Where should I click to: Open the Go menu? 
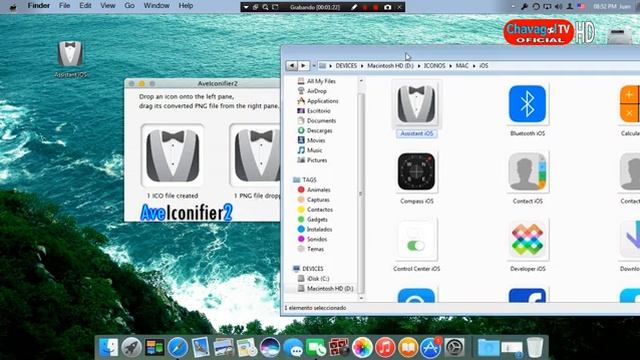tap(129, 6)
